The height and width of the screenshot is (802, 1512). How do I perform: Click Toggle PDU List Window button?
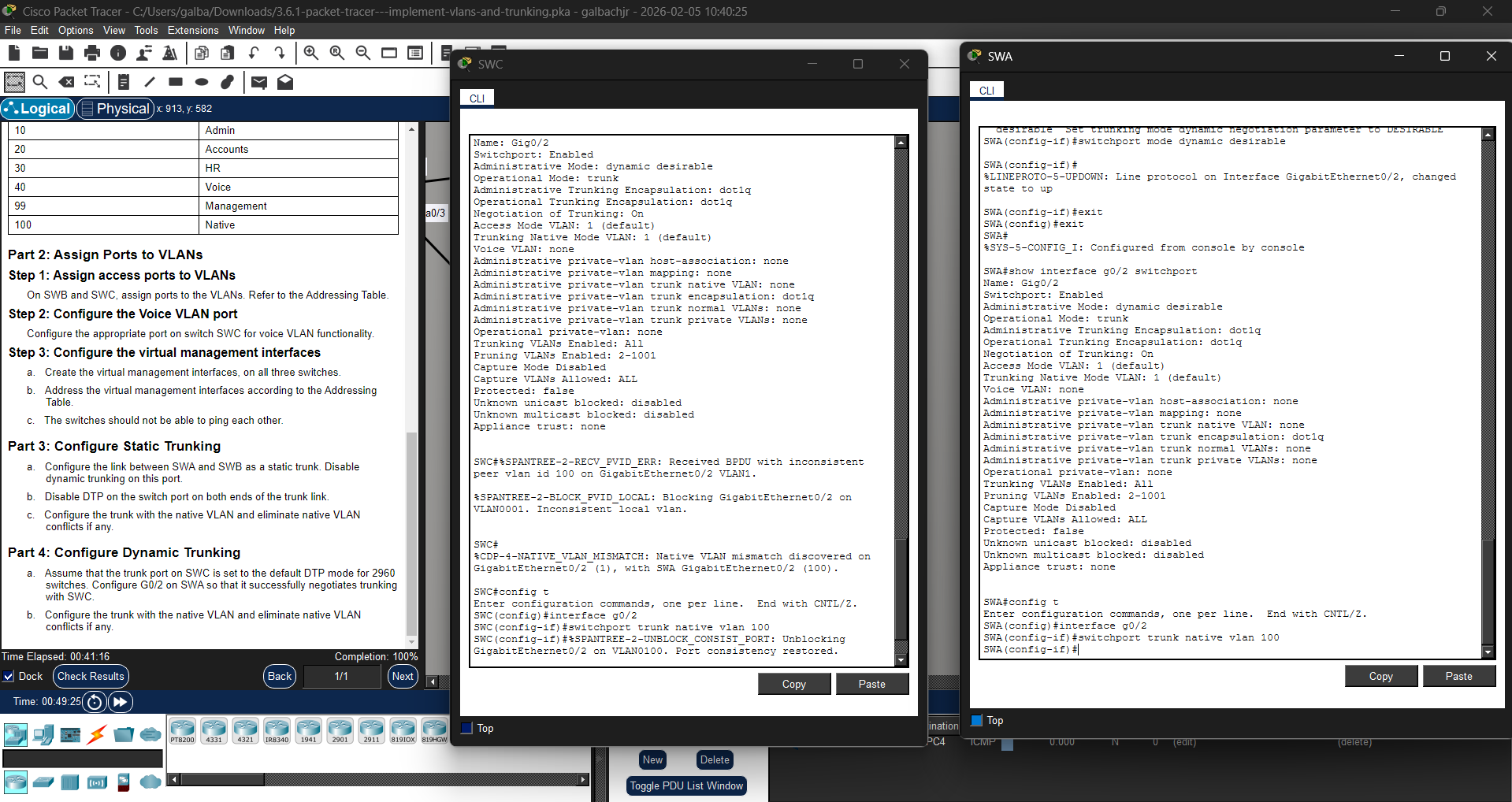pos(686,785)
